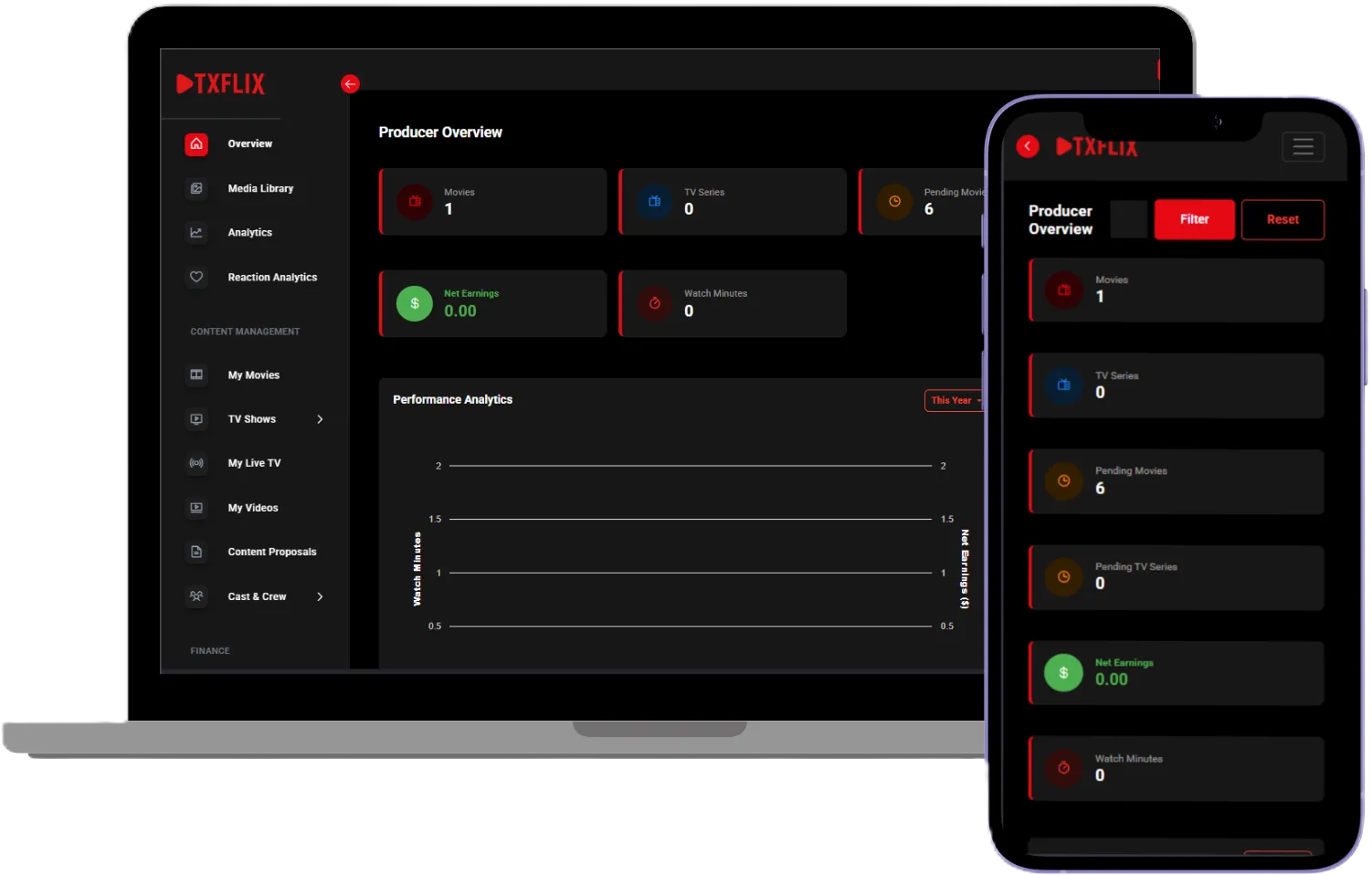Click the TXFLIX logo in the sidebar

220,83
